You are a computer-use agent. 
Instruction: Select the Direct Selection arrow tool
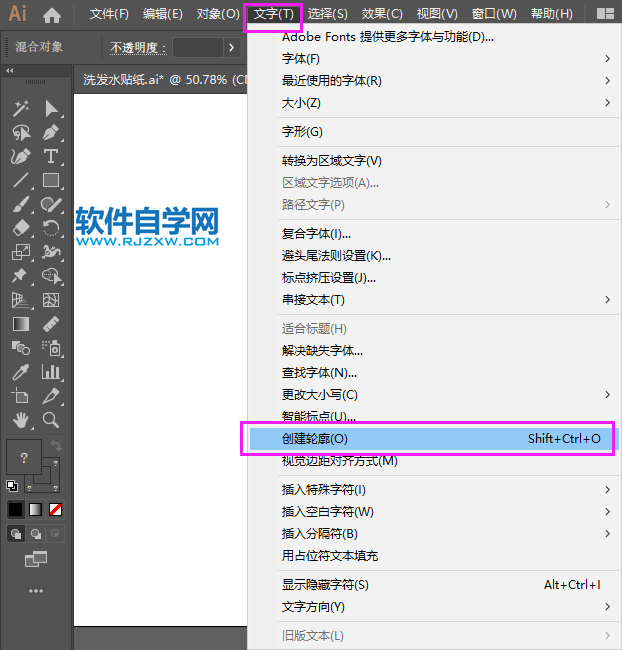point(51,109)
